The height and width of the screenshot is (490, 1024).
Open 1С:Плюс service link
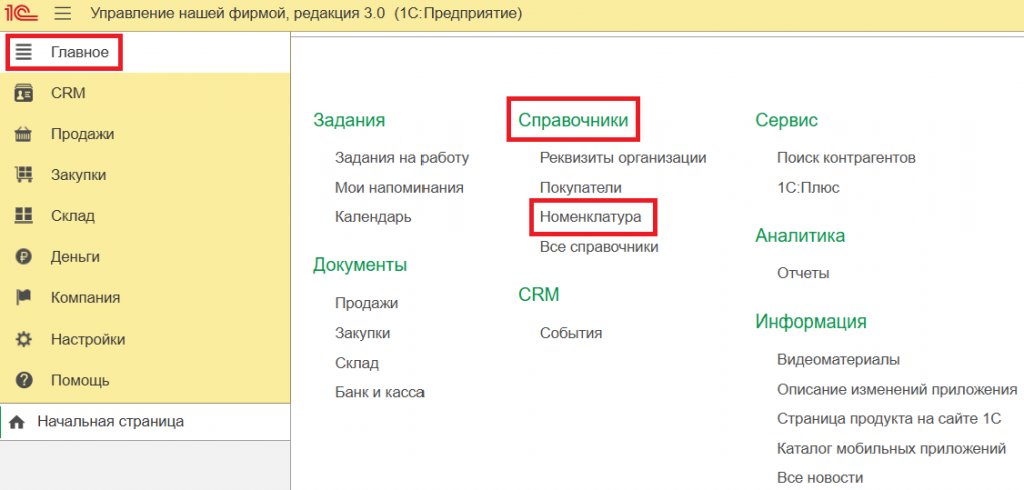[808, 188]
